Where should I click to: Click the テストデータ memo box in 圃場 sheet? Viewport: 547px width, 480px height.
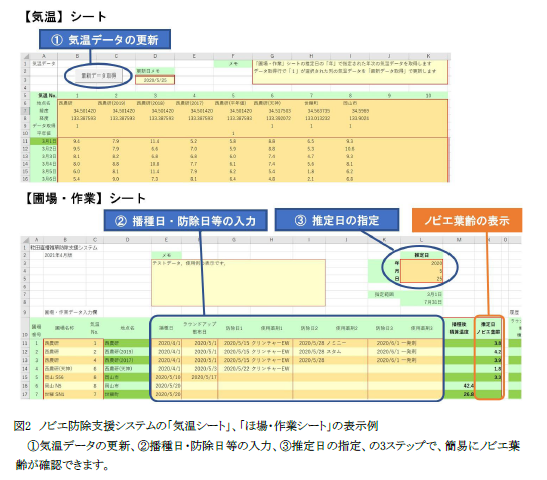[x=238, y=283]
